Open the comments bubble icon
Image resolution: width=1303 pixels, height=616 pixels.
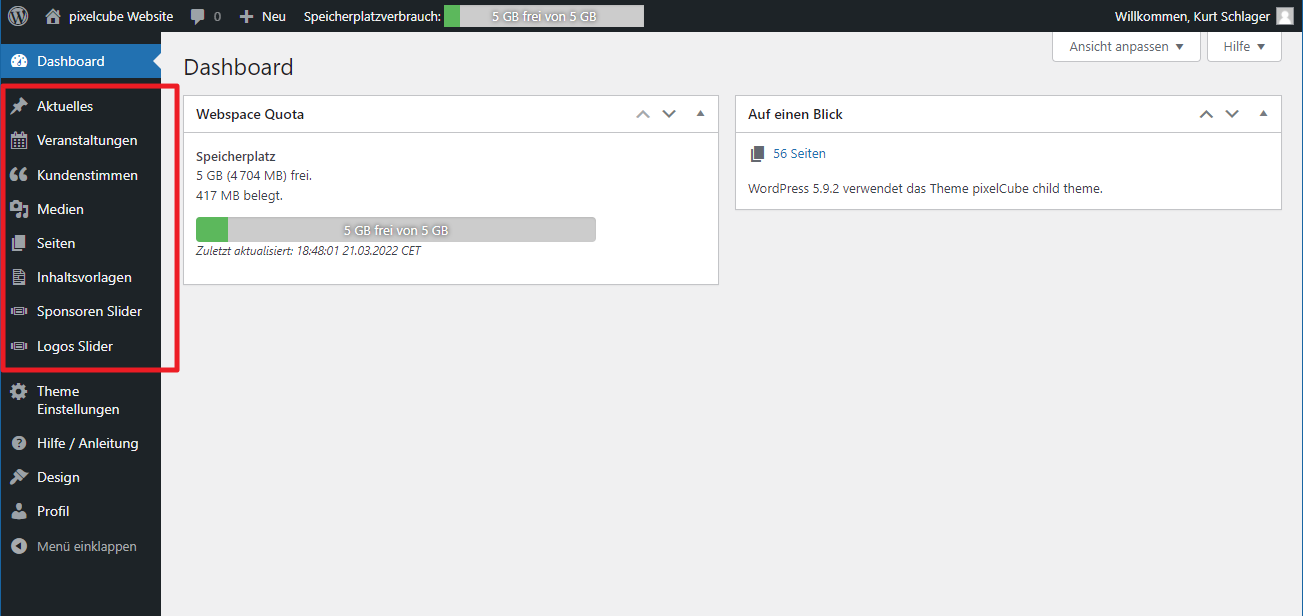click(198, 16)
